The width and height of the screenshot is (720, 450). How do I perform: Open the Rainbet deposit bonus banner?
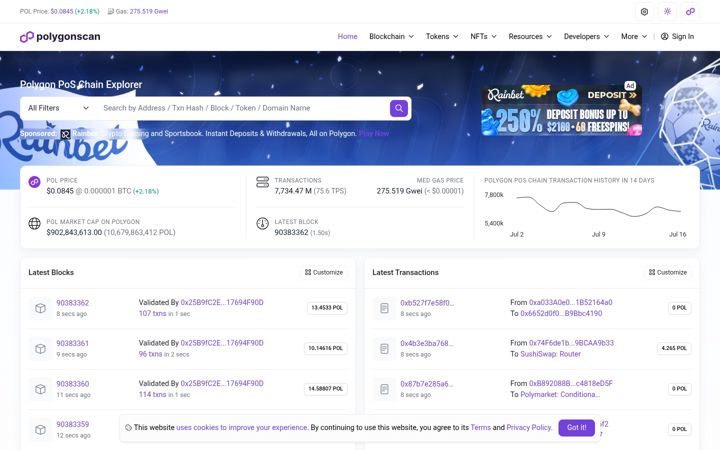[561, 110]
